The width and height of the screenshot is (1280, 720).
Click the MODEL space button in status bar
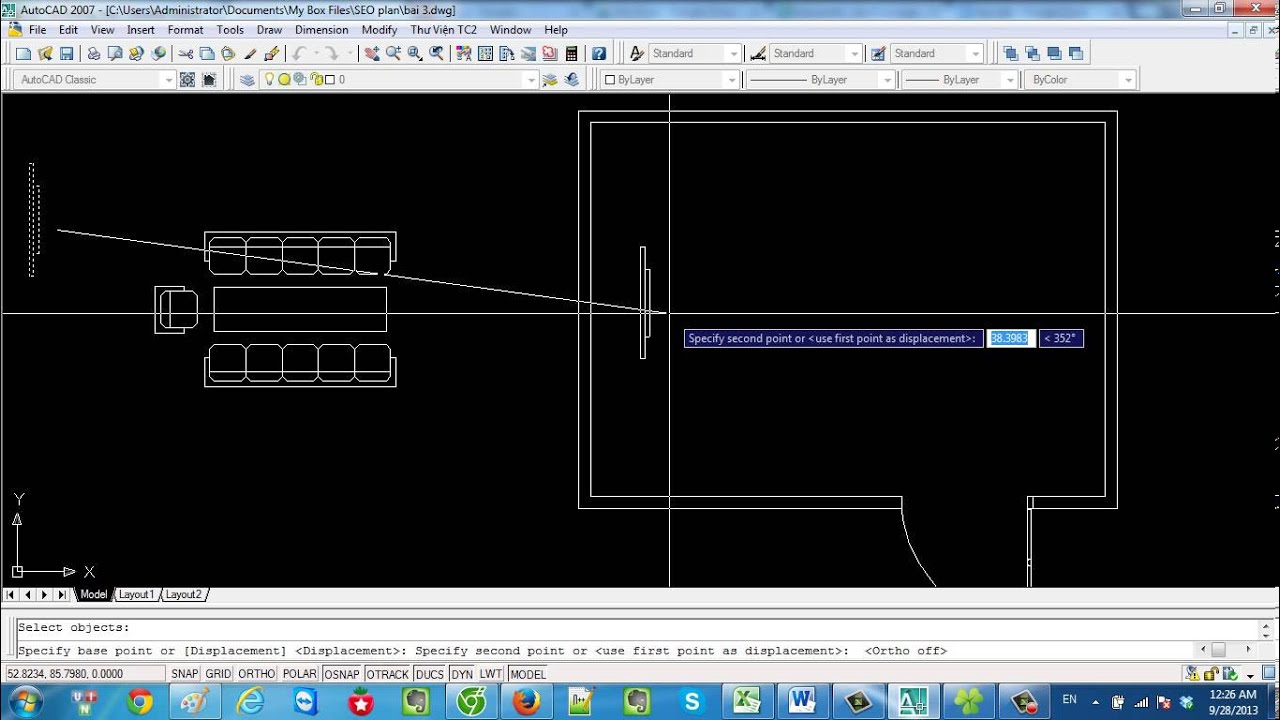528,674
